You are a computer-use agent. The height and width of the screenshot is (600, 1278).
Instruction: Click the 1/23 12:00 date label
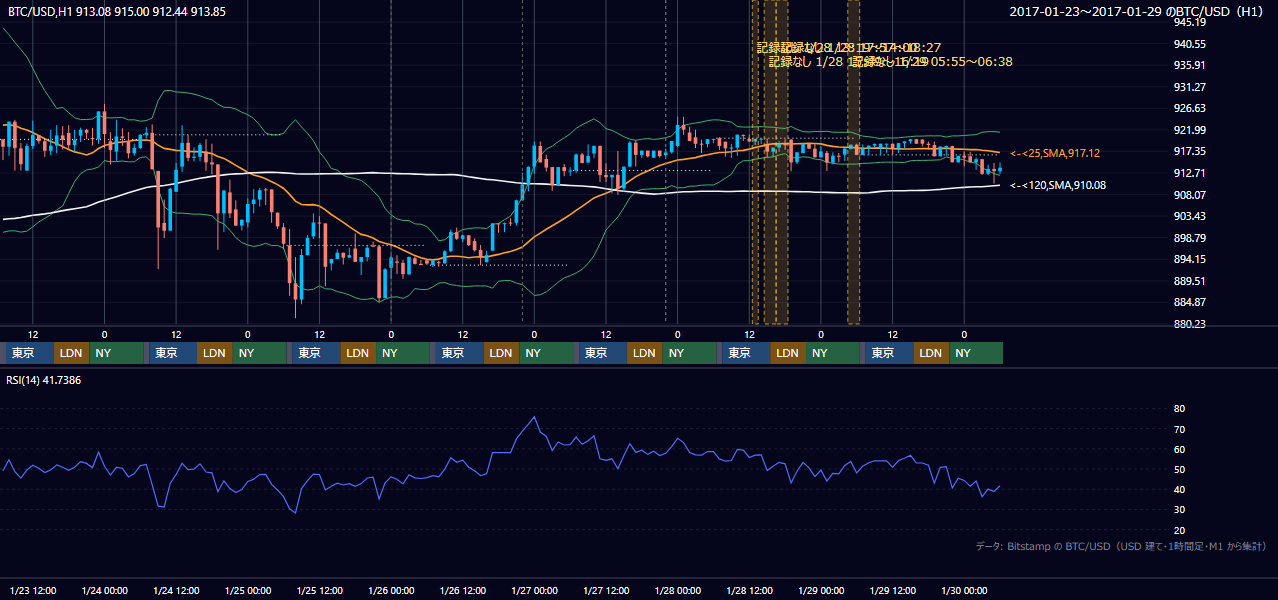32,589
